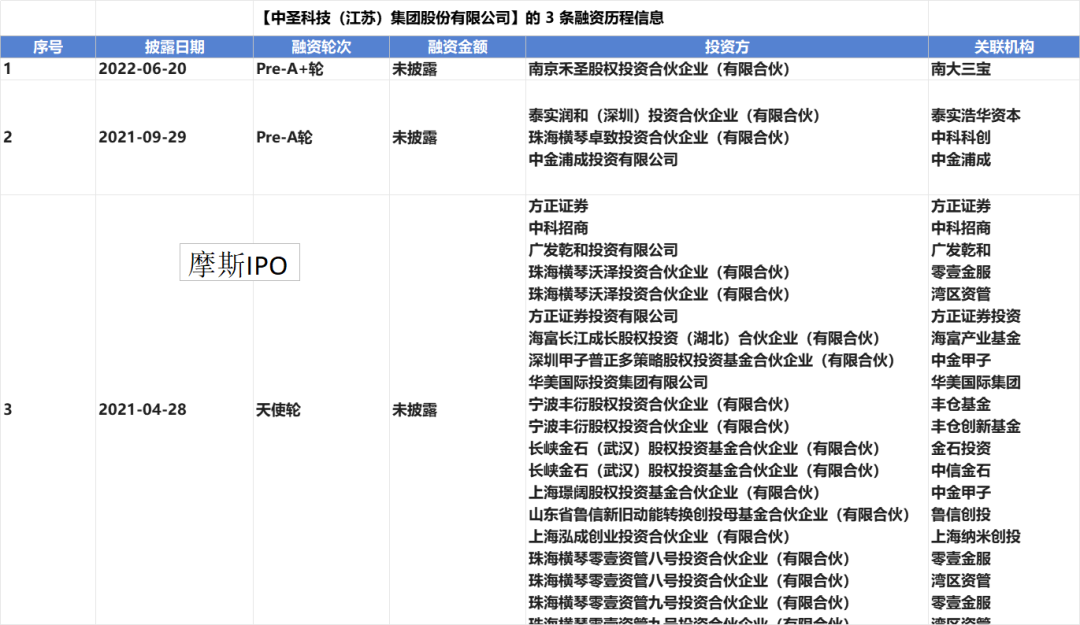Click investor 上海泓成创业投资合伙企业
The height and width of the screenshot is (625, 1080).
pos(659,537)
